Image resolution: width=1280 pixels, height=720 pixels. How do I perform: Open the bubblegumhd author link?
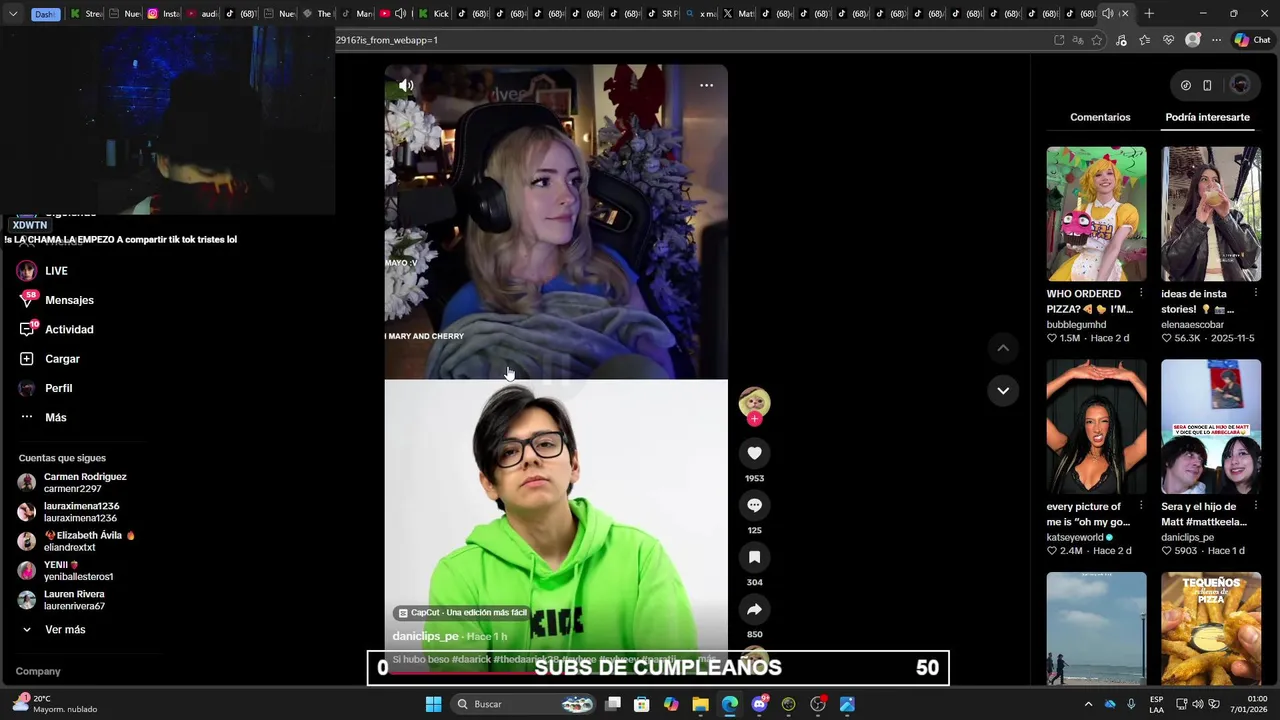(1076, 325)
